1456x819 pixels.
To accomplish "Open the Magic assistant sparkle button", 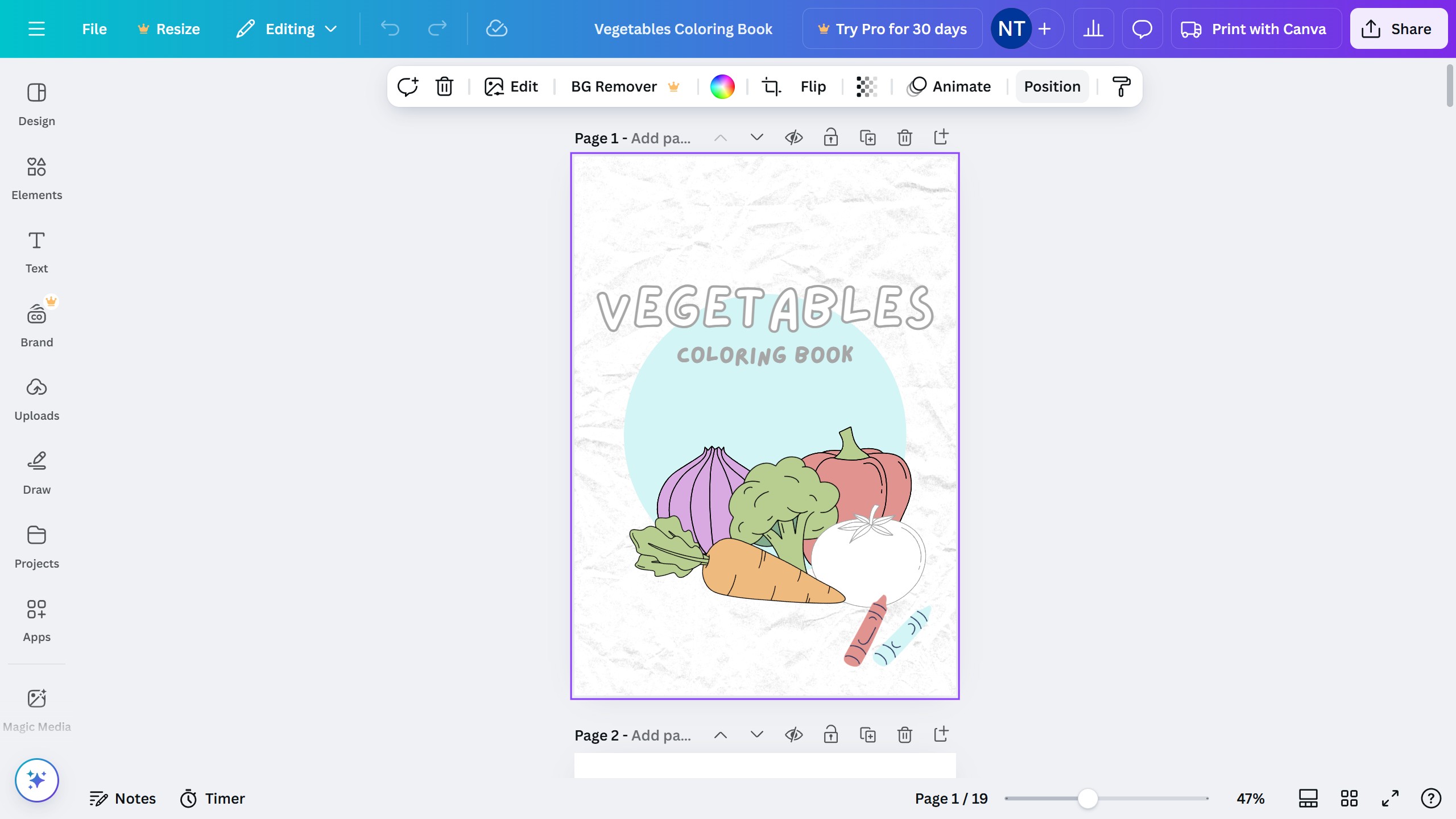I will point(36,780).
